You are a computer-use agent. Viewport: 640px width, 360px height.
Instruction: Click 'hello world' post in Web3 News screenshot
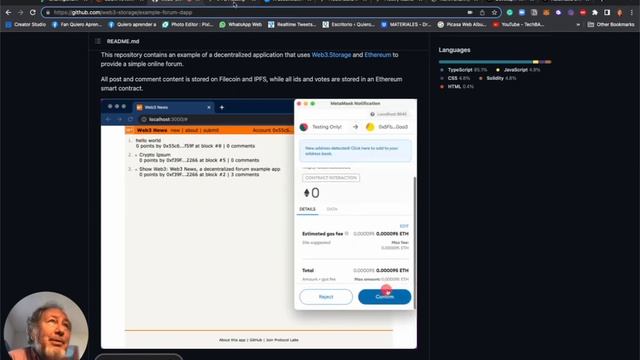click(x=148, y=140)
